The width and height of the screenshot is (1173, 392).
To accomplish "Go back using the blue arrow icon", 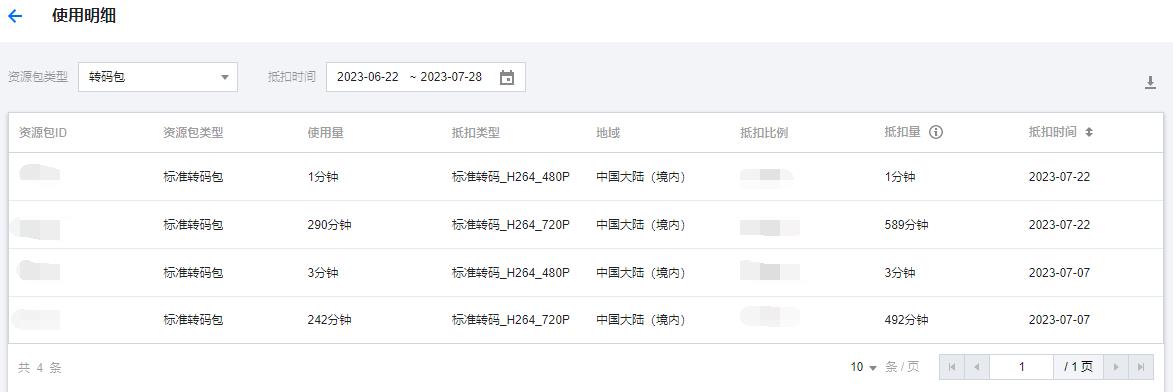I will (15, 16).
